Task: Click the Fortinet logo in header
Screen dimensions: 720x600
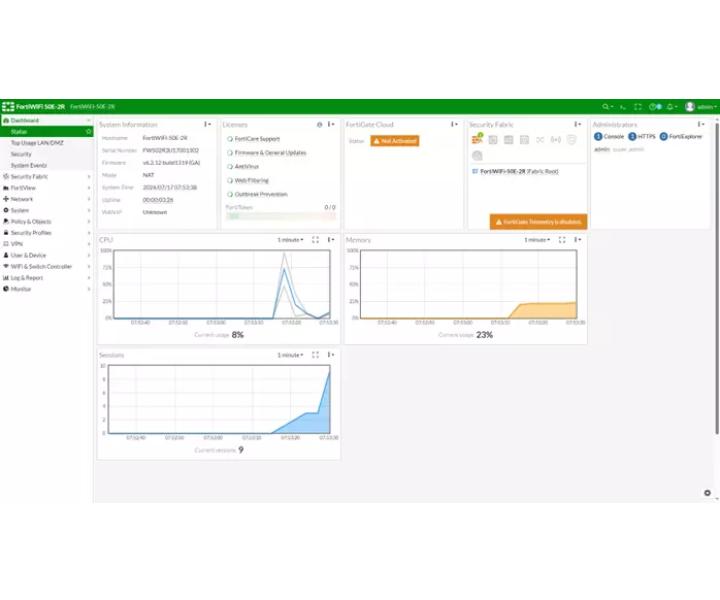Action: [8, 107]
